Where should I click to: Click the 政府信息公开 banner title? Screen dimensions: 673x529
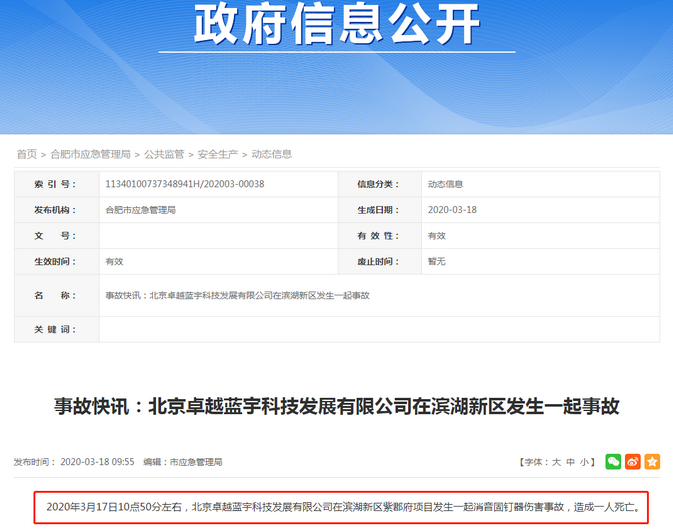[x=337, y=24]
